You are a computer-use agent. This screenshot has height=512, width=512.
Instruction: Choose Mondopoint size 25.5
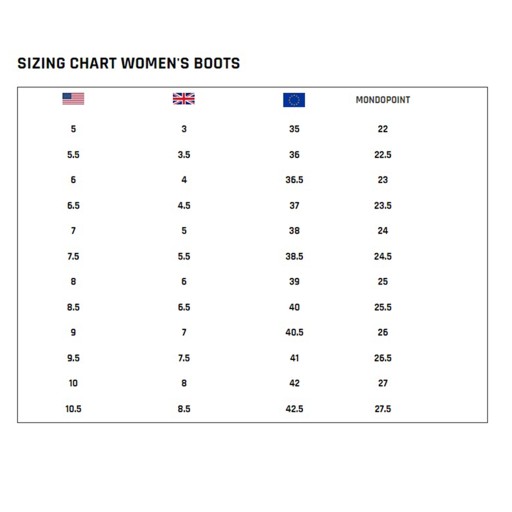[x=383, y=307]
